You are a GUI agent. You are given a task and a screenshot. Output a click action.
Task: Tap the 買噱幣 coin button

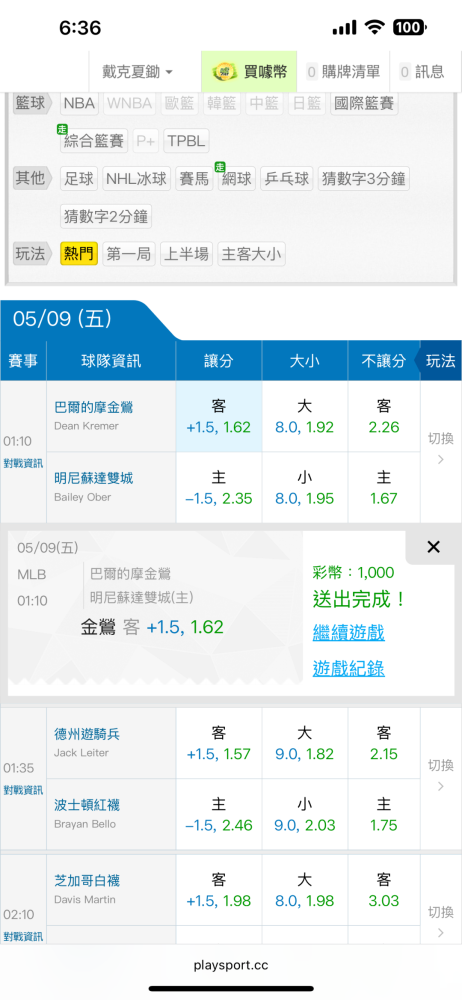coord(249,72)
